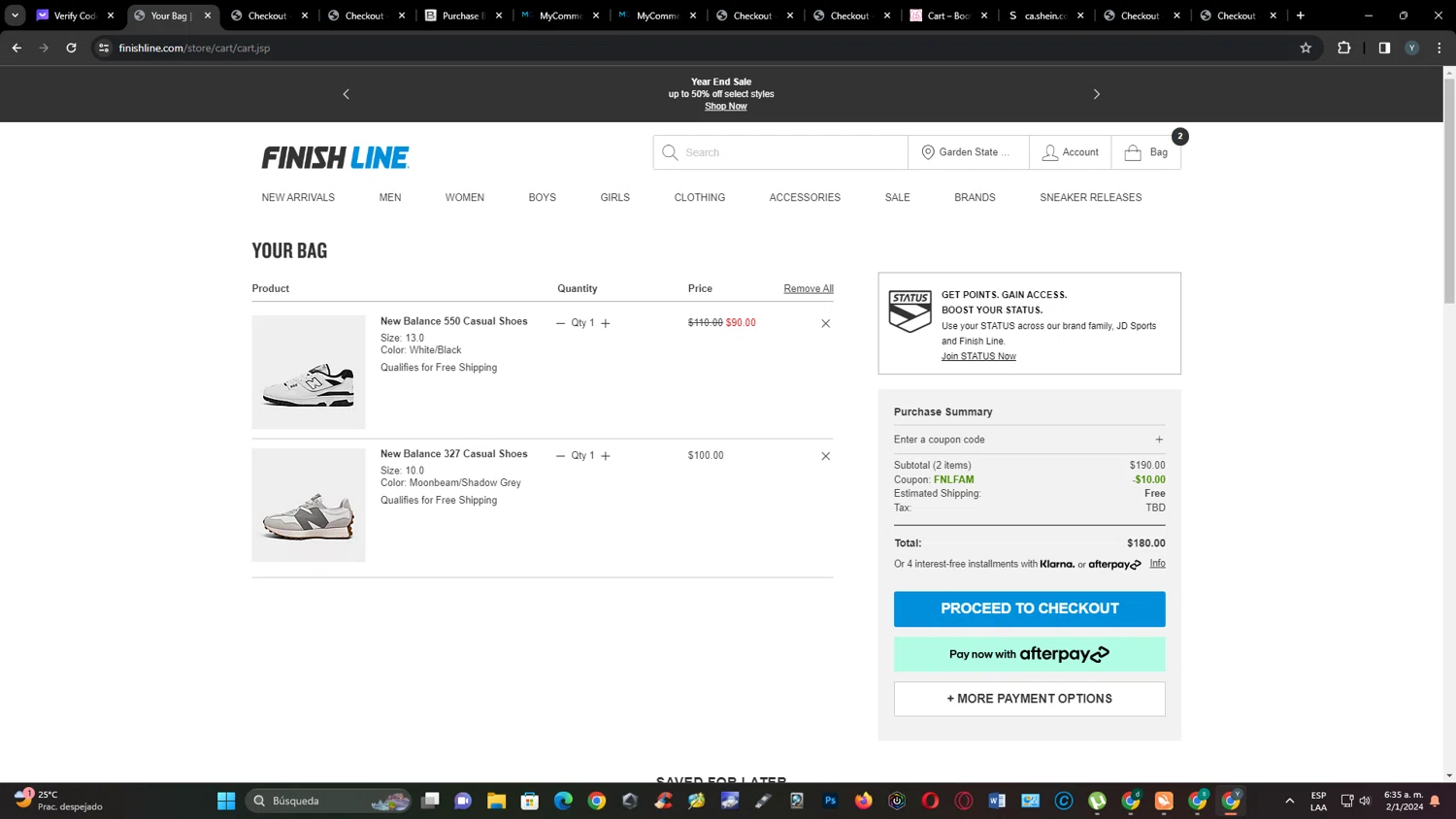The image size is (1456, 819).
Task: Open Chrome menu three dots
Action: point(1439,48)
